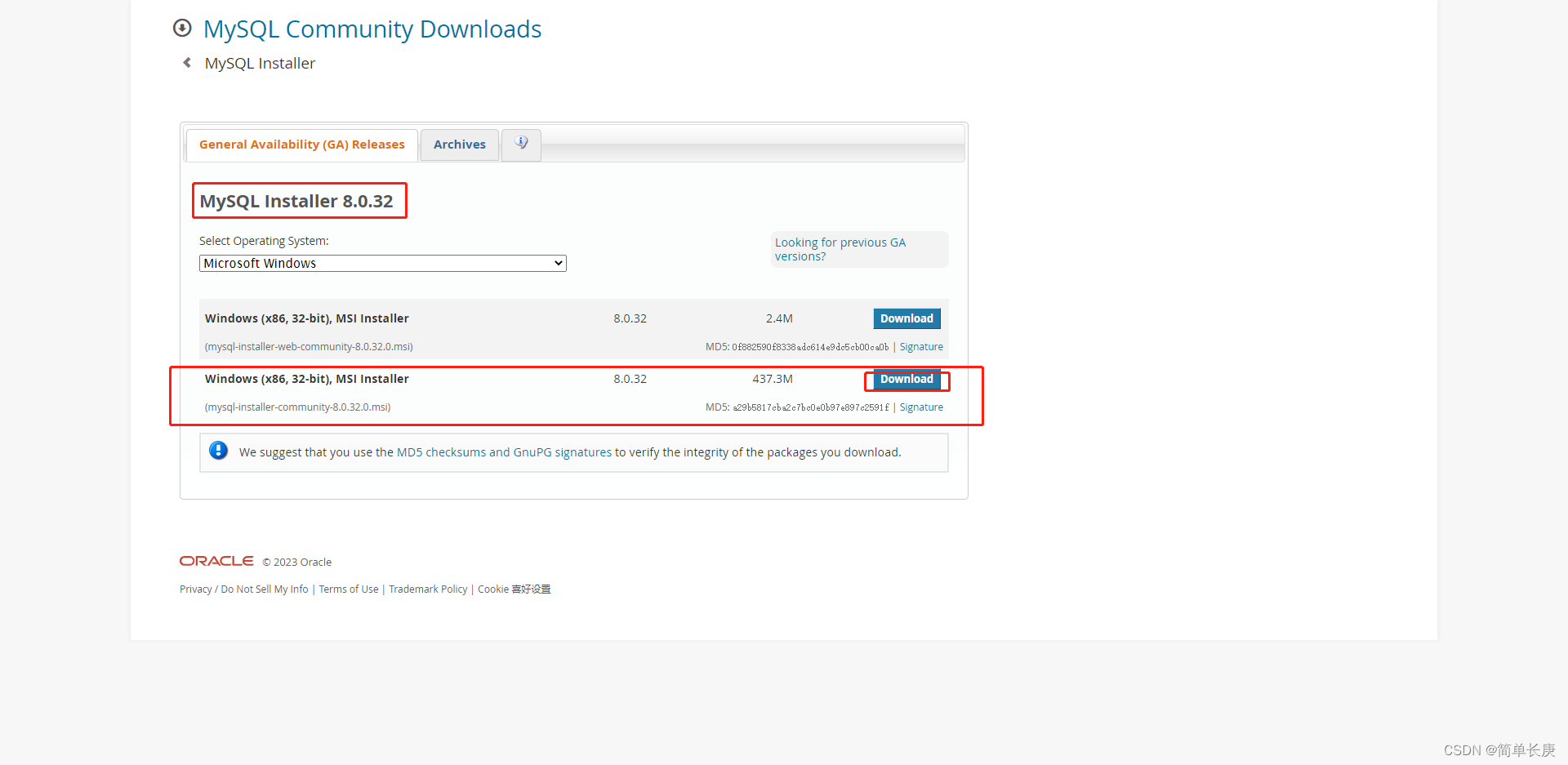Open the Terms of Use link
Image resolution: width=1568 pixels, height=765 pixels.
pyautogui.click(x=349, y=589)
